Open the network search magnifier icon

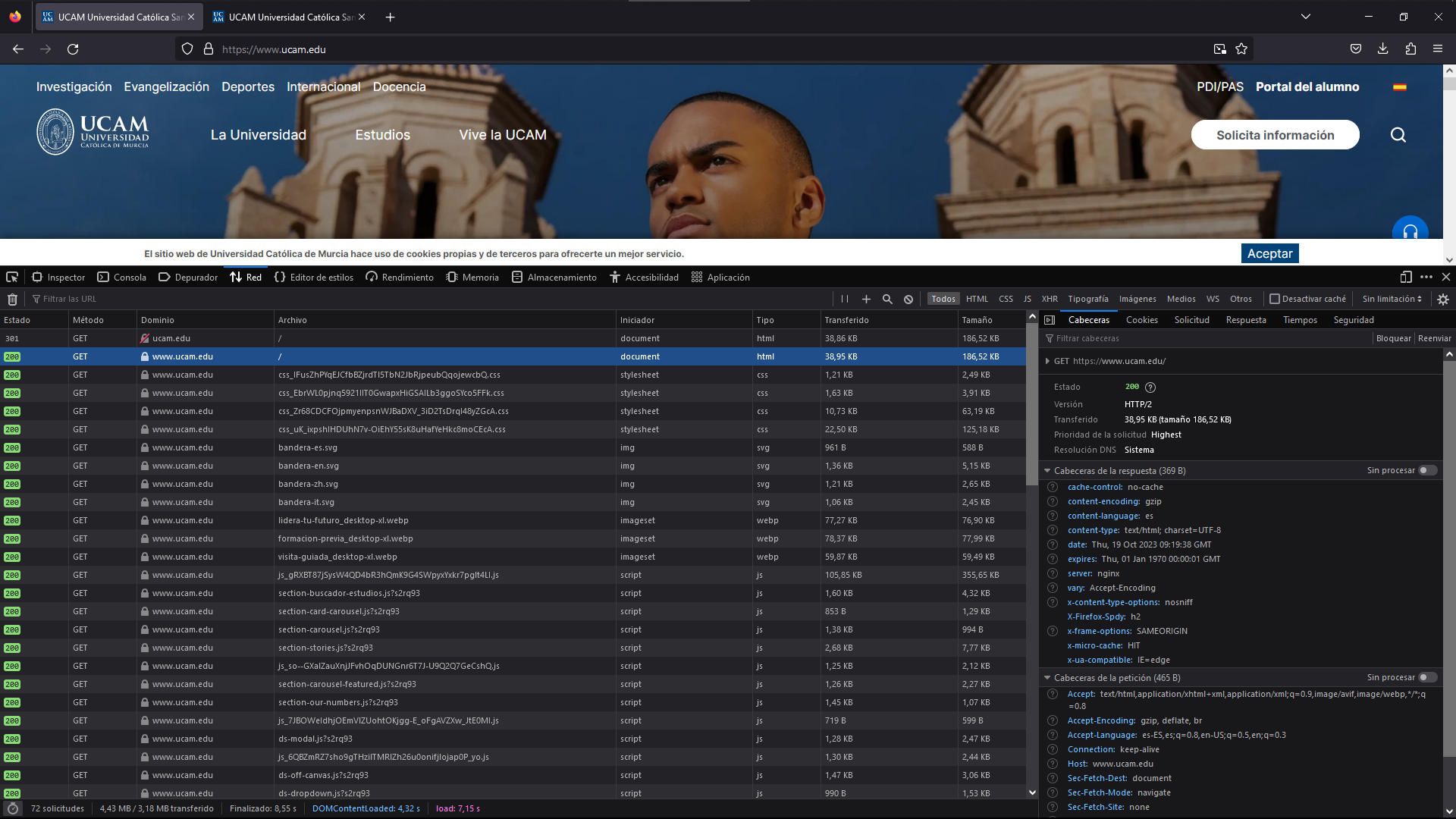[x=887, y=300]
